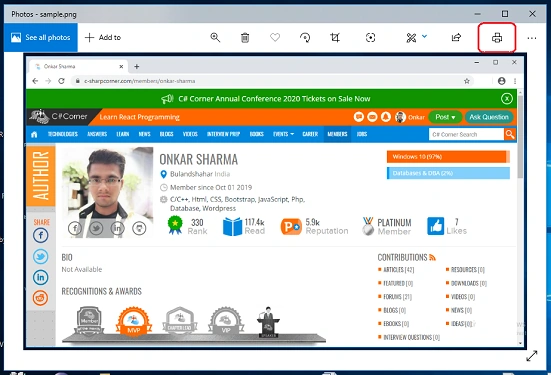Open the Articles [42] link

pos(398,270)
